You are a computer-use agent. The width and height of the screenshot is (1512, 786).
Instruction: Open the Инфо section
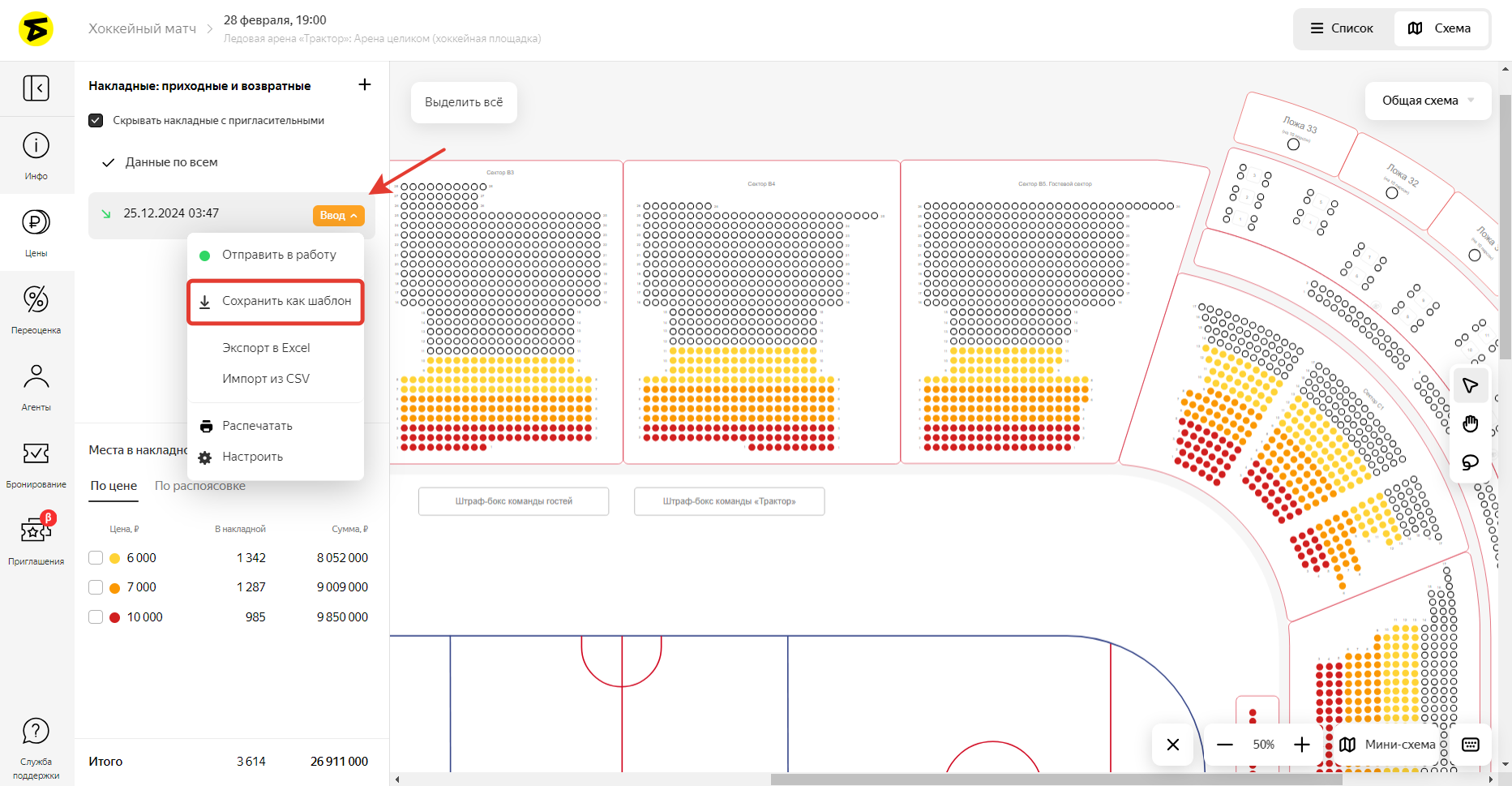point(36,155)
